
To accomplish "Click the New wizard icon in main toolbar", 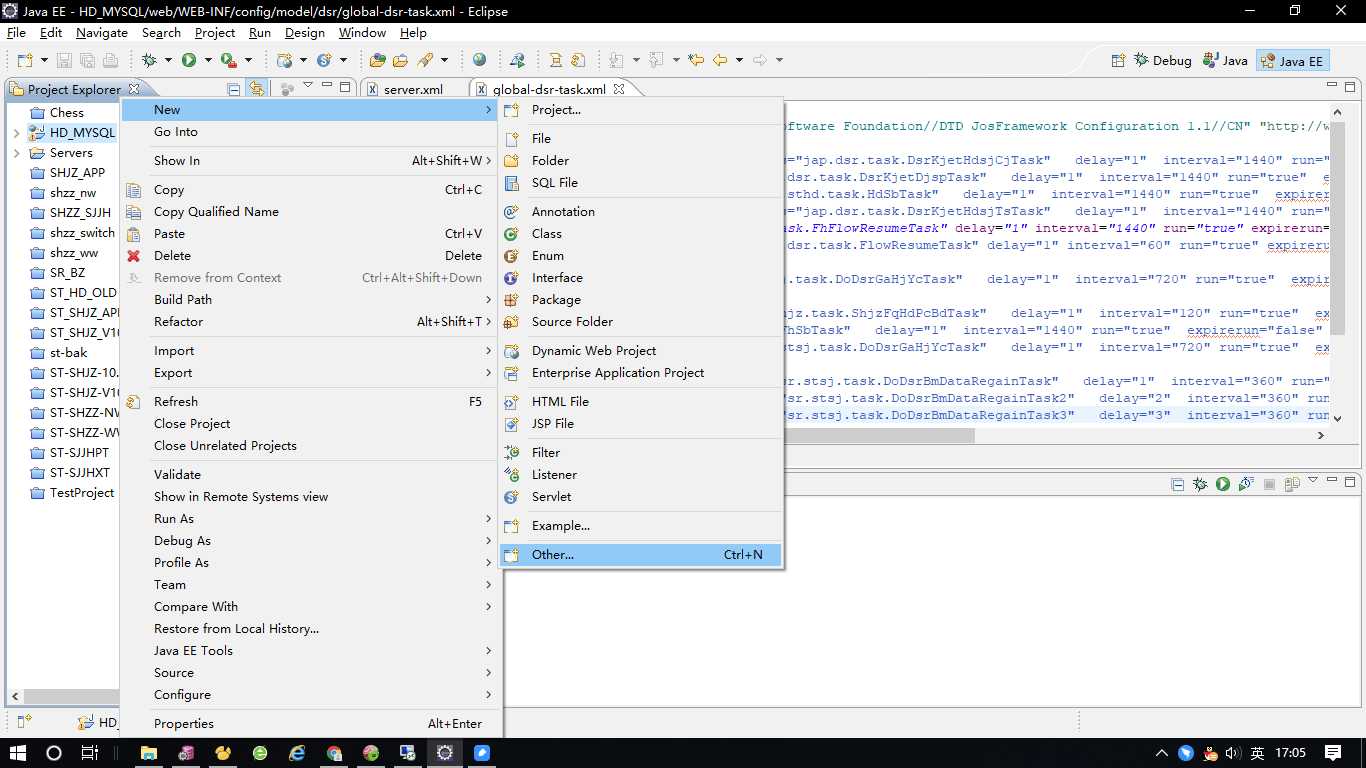I will click(25, 60).
